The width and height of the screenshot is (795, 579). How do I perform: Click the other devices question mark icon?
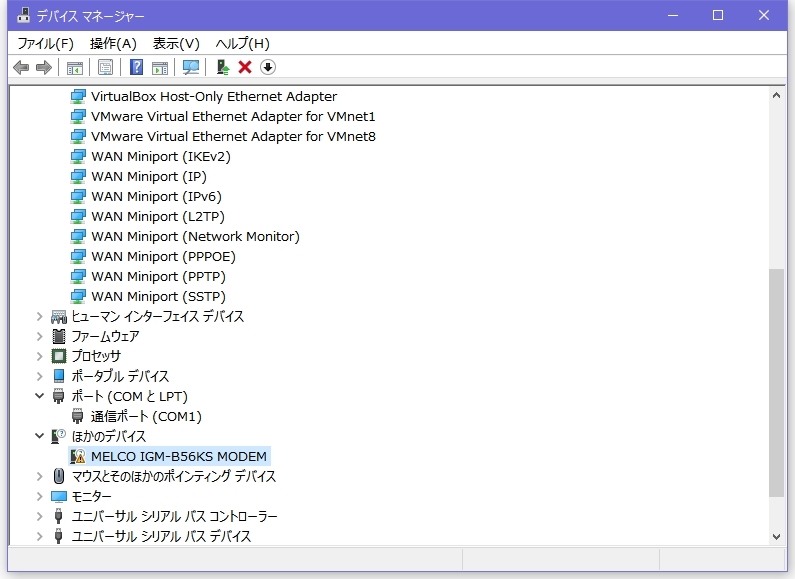[59, 436]
